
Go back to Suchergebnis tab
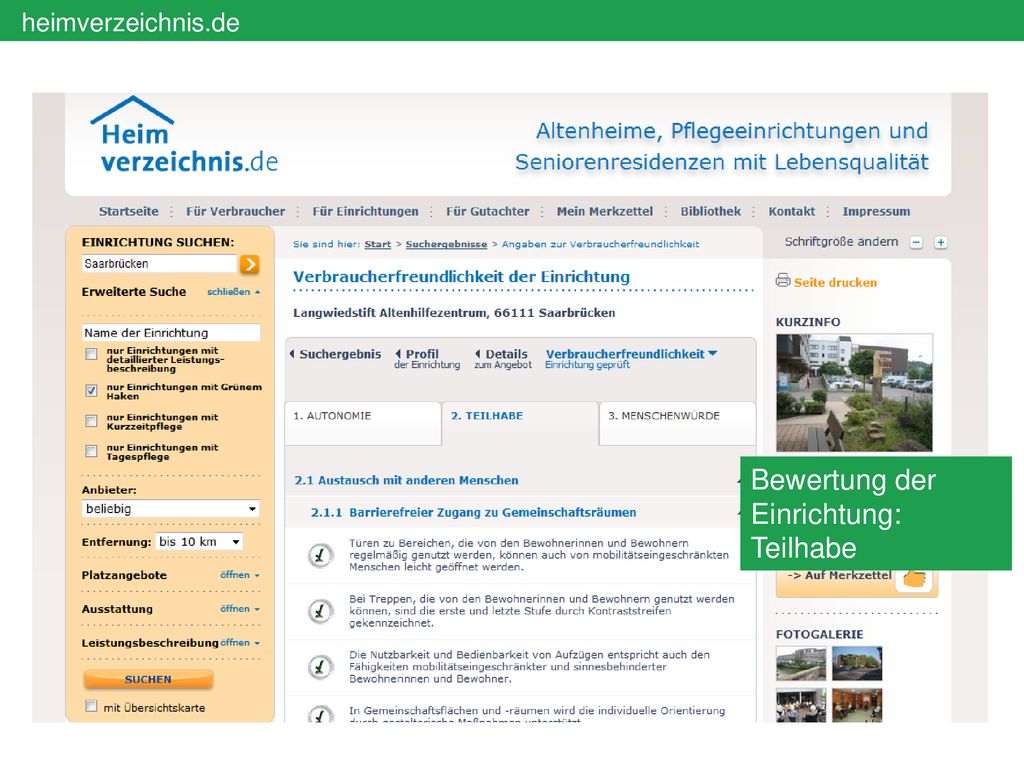(335, 354)
